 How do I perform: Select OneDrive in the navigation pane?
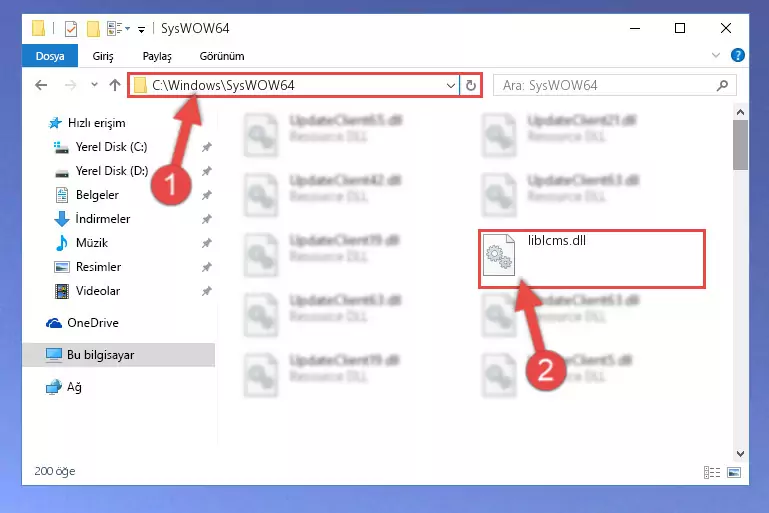93,323
